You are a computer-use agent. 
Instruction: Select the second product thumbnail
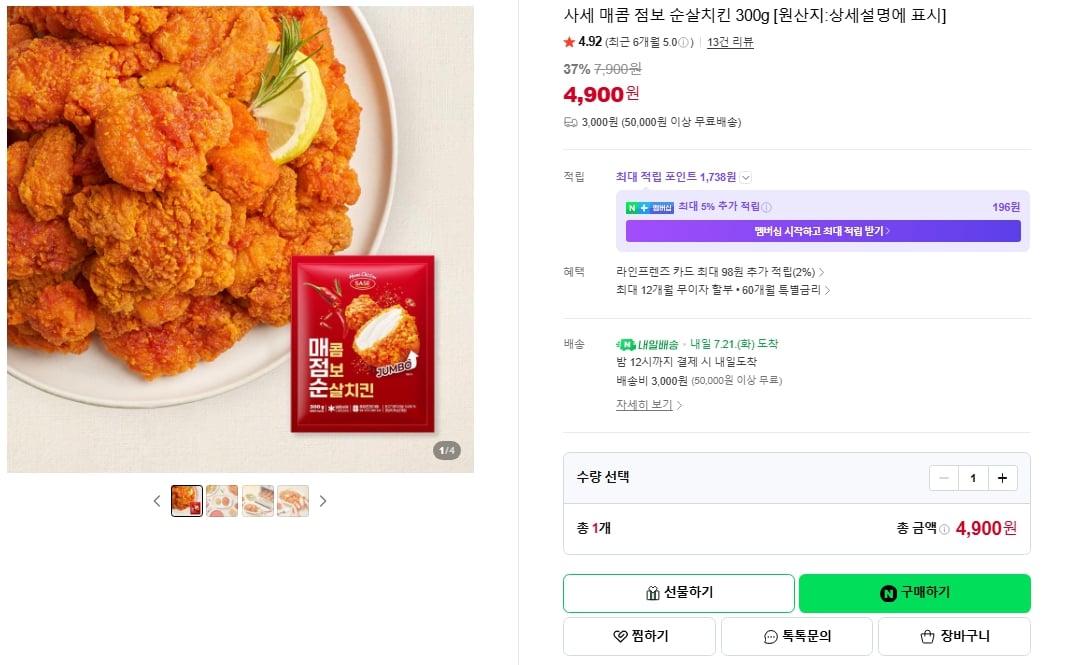222,501
